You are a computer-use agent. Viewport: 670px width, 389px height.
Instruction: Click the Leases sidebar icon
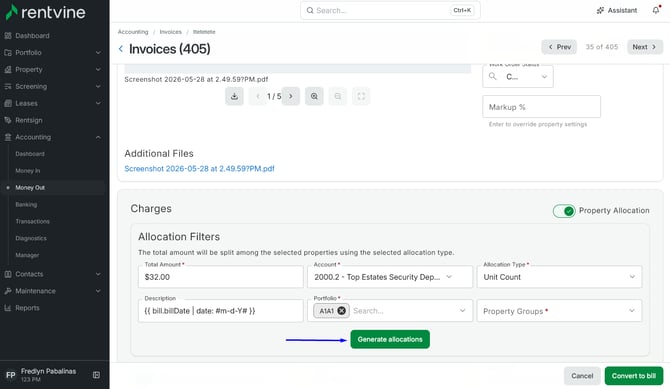(8, 103)
